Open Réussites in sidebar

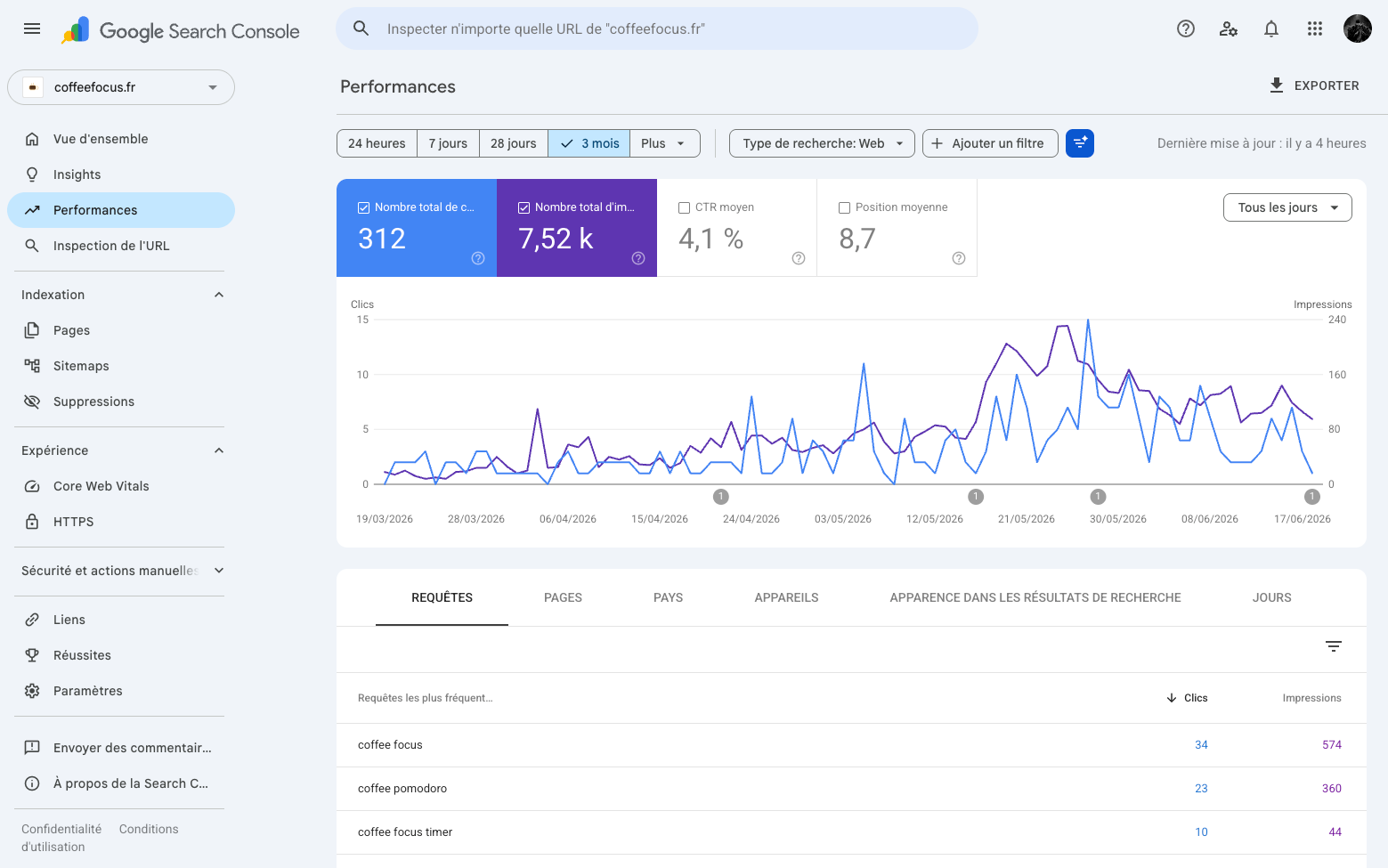[121, 655]
